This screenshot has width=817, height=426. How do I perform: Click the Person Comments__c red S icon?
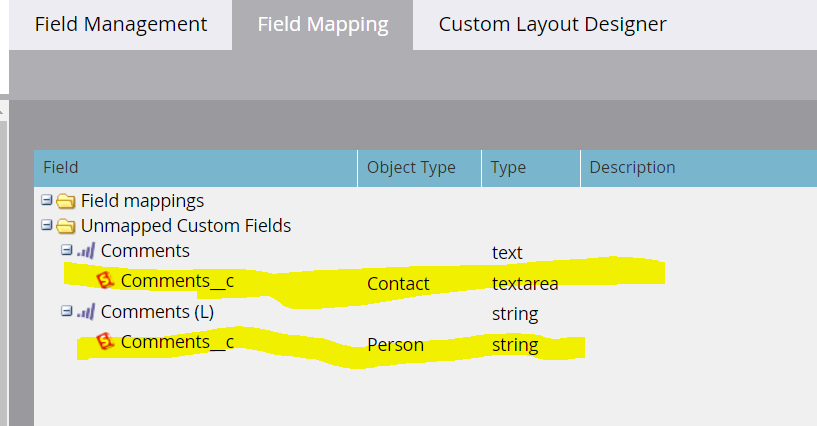[x=105, y=343]
